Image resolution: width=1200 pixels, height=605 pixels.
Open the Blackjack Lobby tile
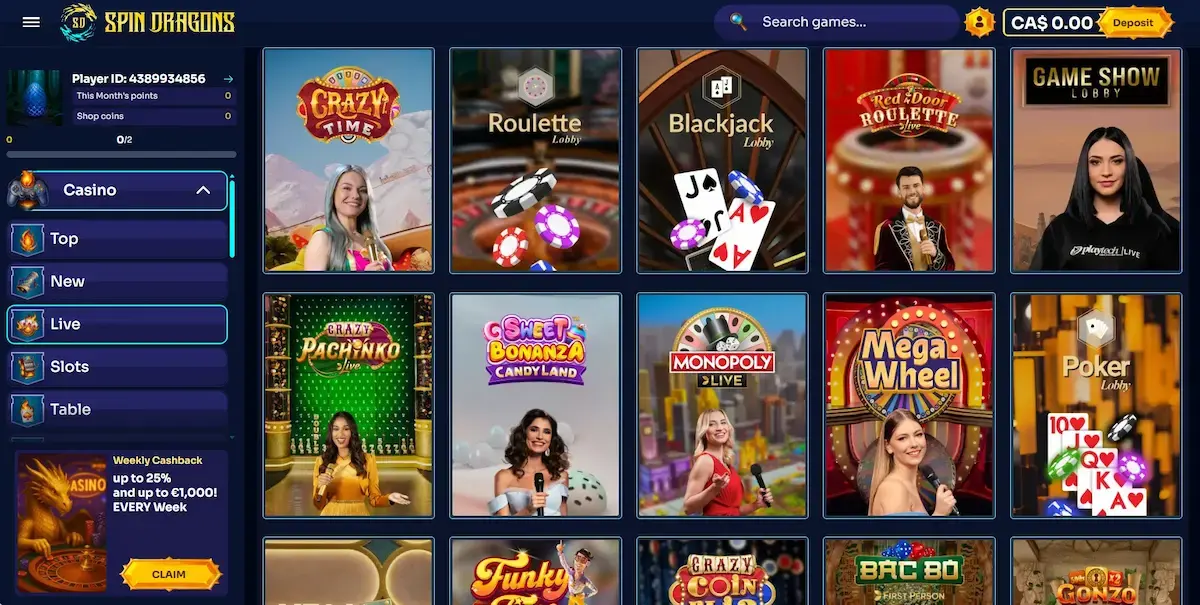pos(722,160)
